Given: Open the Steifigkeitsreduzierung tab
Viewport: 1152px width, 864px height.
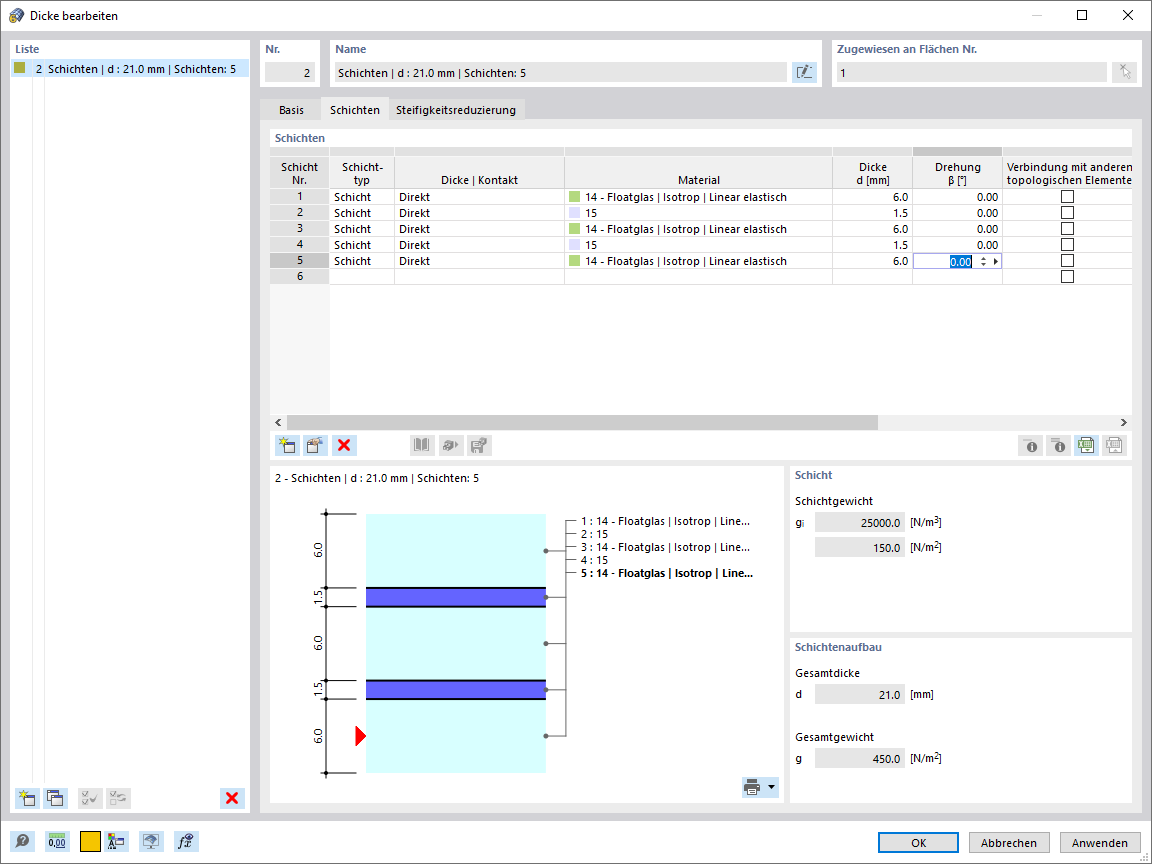Looking at the screenshot, I should coord(456,110).
